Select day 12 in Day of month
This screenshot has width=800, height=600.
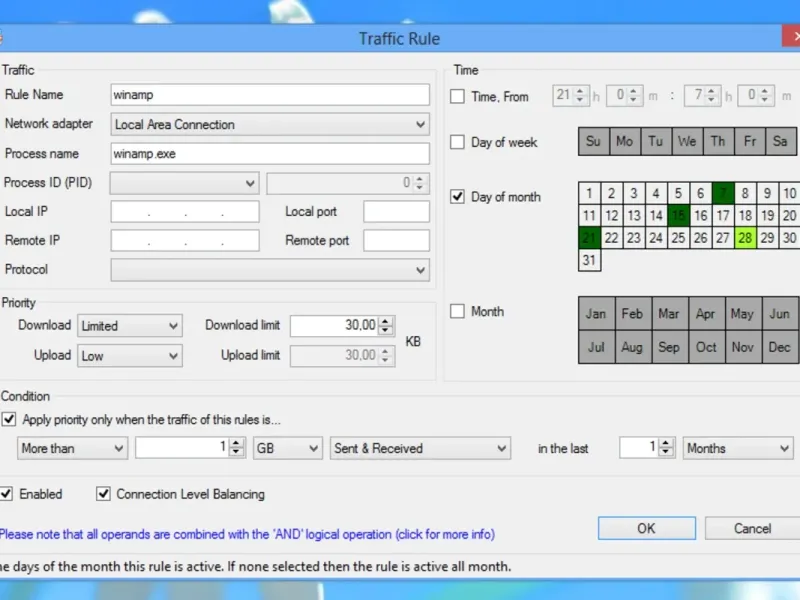point(612,216)
